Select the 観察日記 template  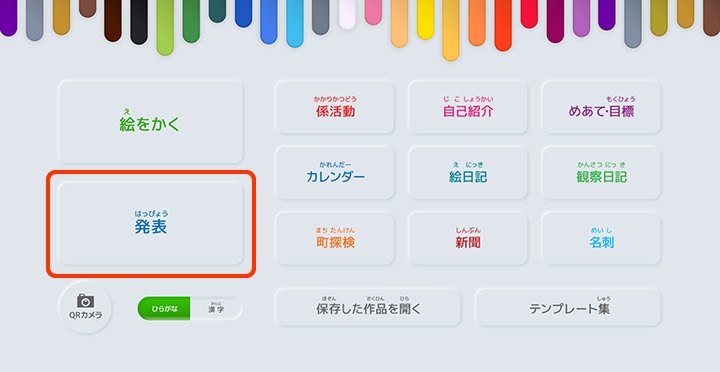point(601,173)
